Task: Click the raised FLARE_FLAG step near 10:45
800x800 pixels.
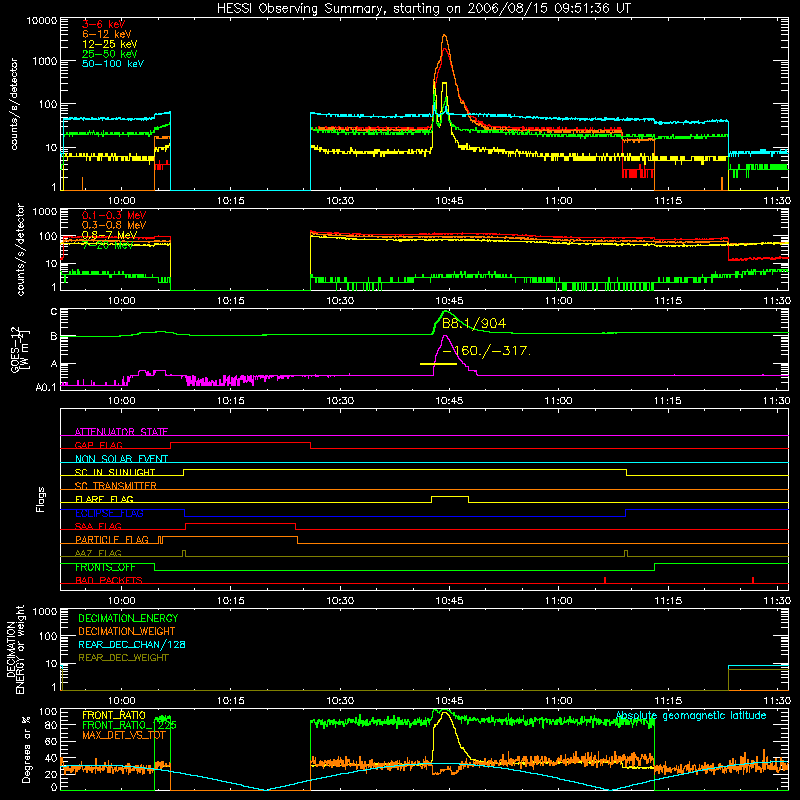Action: click(450, 497)
